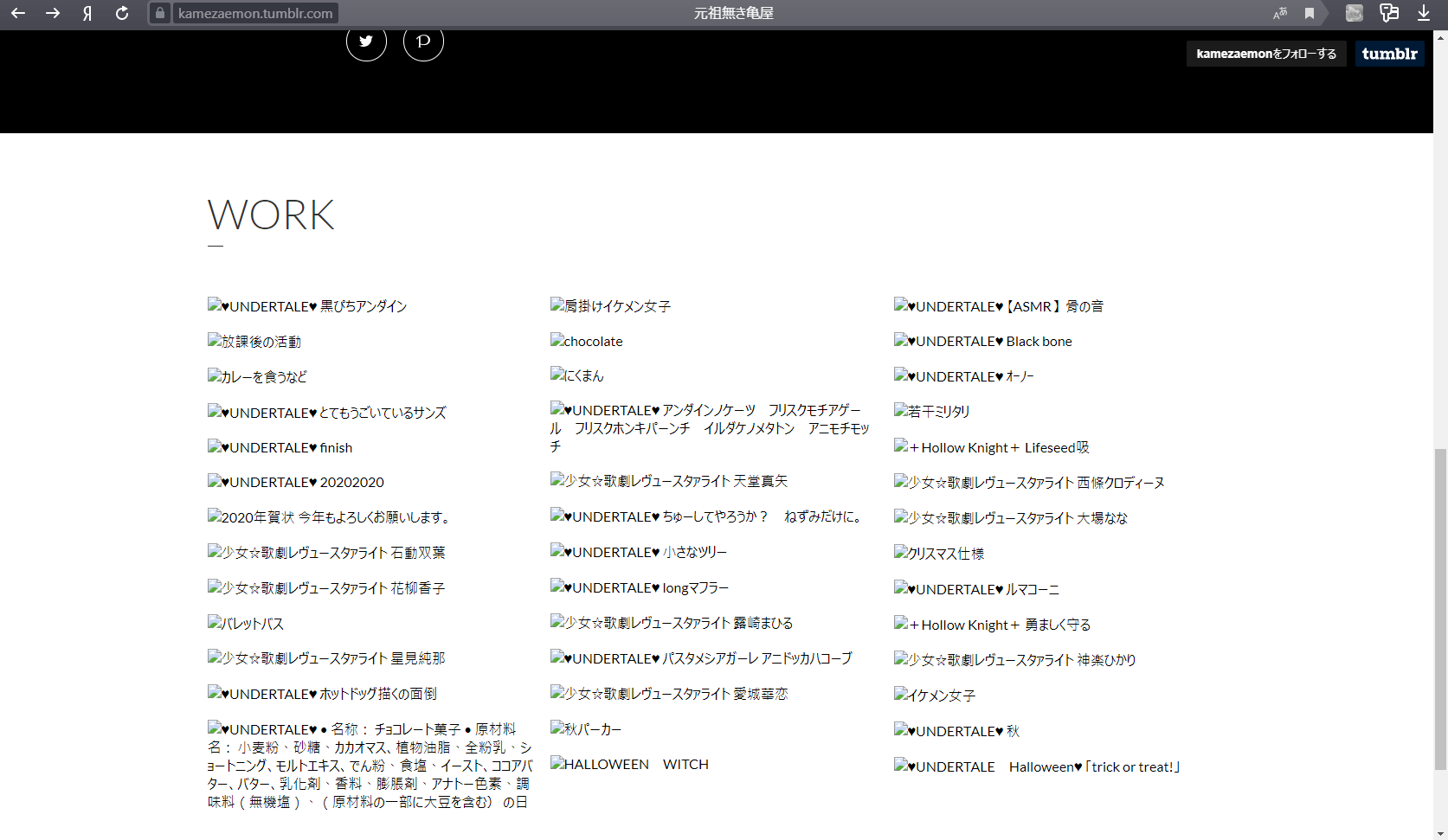The width and height of the screenshot is (1448, 840).
Task: Open クリスマス仕様 work link
Action: coord(939,554)
